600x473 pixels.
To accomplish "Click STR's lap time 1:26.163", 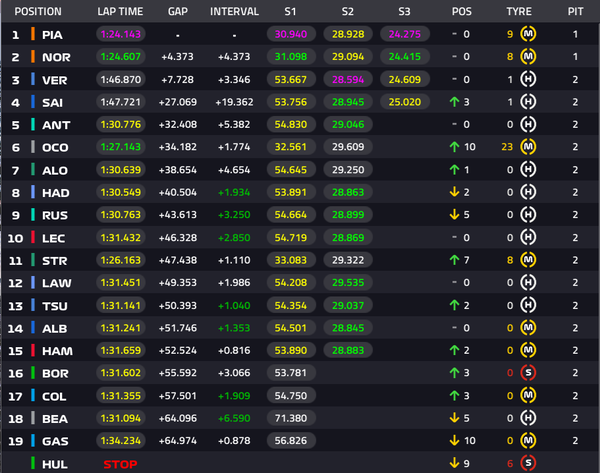I will (121, 260).
